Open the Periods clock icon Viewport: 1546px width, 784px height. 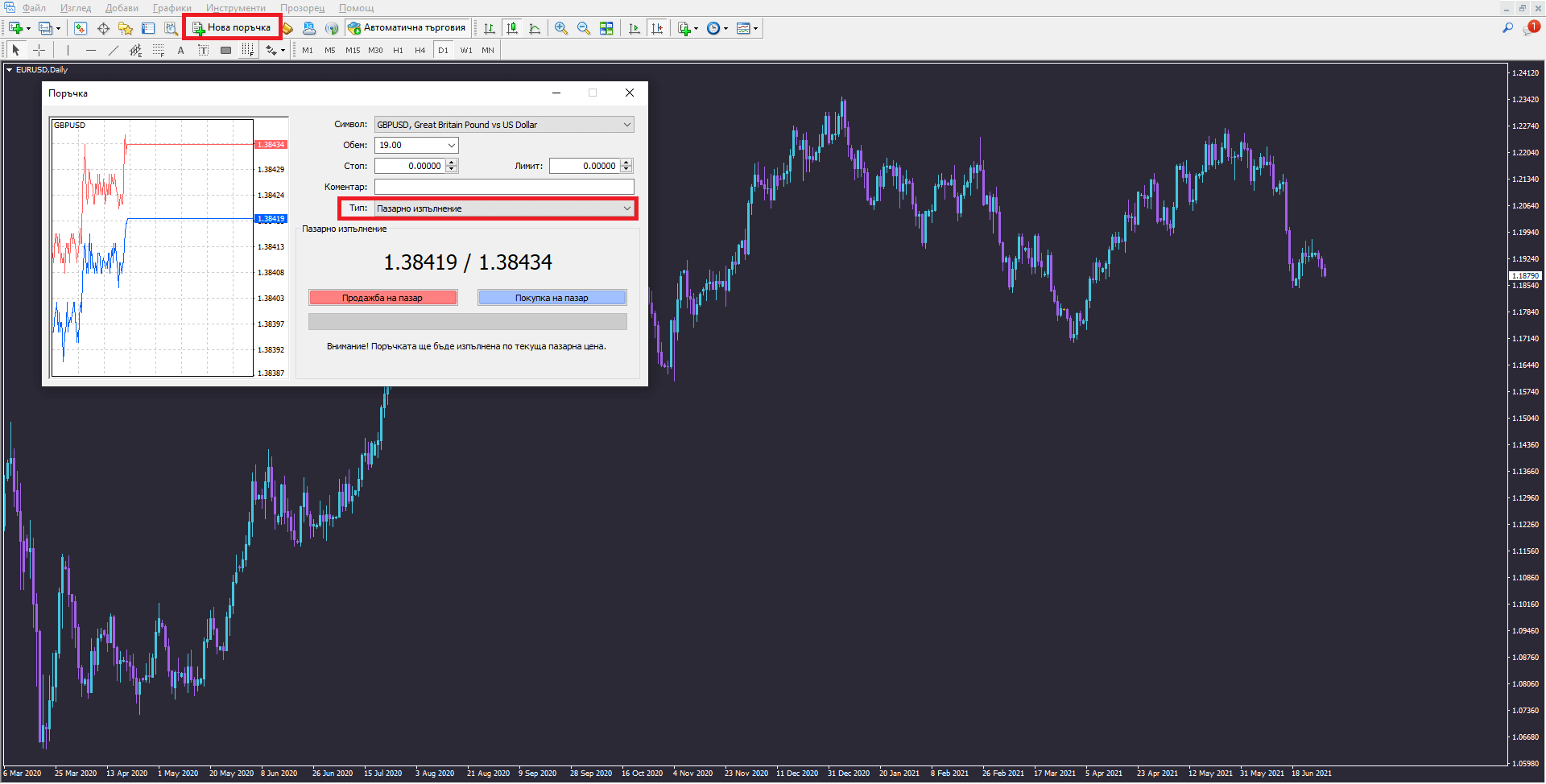[713, 28]
